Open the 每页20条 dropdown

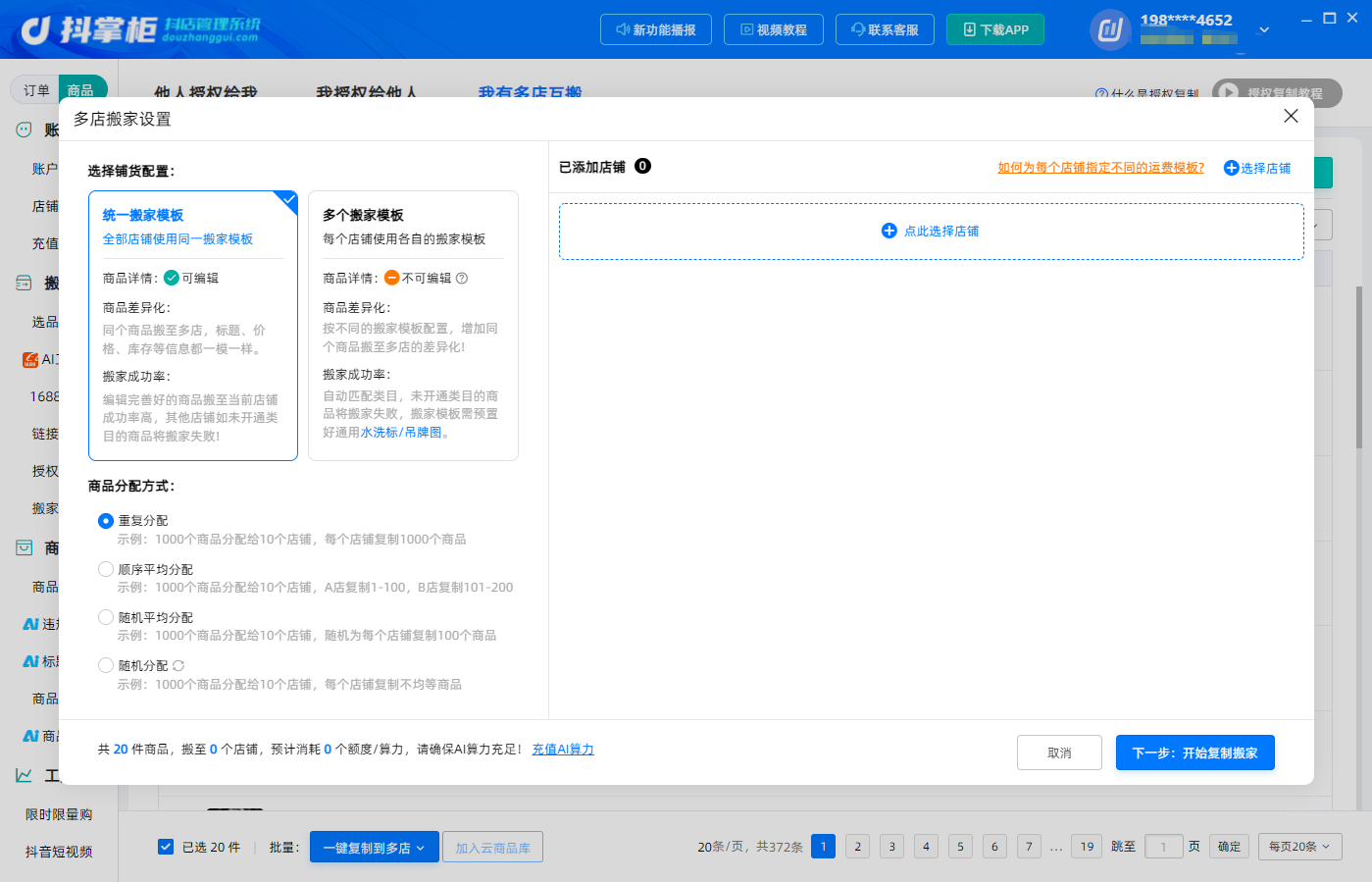tap(1300, 847)
